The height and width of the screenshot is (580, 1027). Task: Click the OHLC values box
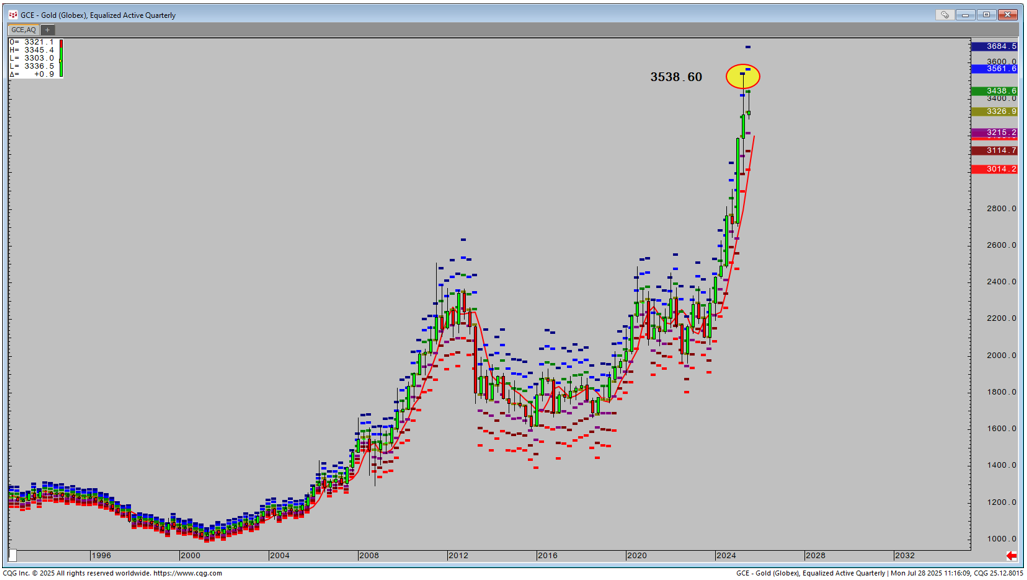(32, 58)
